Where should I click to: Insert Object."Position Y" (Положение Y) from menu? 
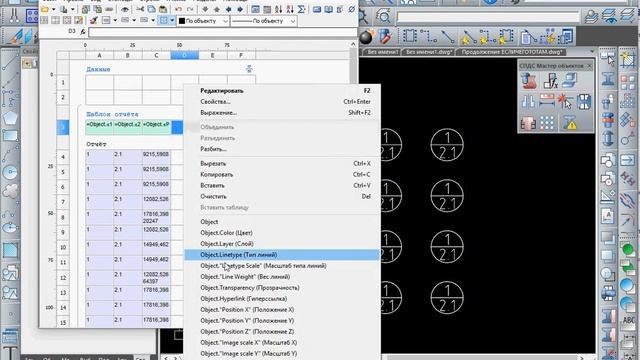coord(282,321)
